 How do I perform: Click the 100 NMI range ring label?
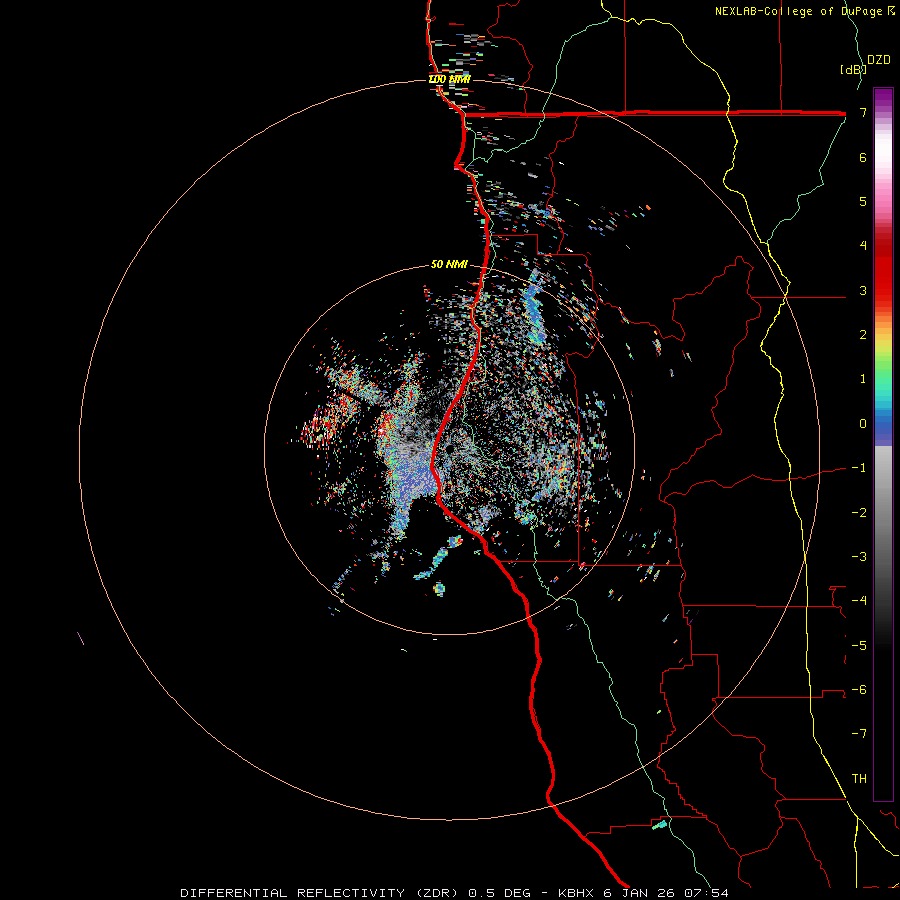[x=449, y=79]
